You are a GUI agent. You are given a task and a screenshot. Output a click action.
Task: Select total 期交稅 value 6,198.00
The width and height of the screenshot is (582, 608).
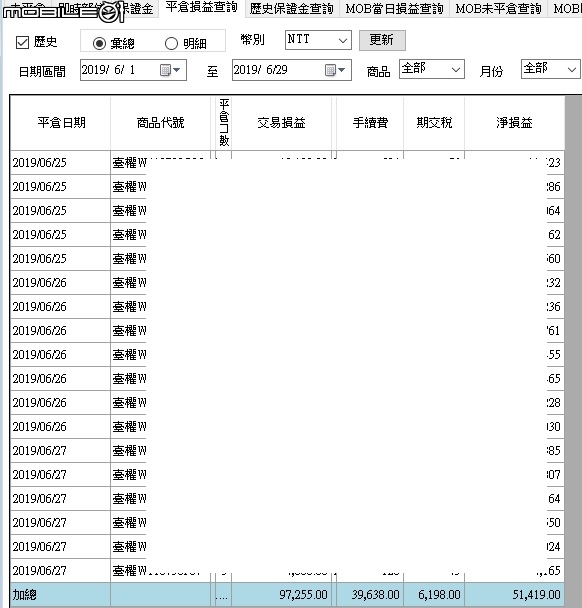point(439,594)
